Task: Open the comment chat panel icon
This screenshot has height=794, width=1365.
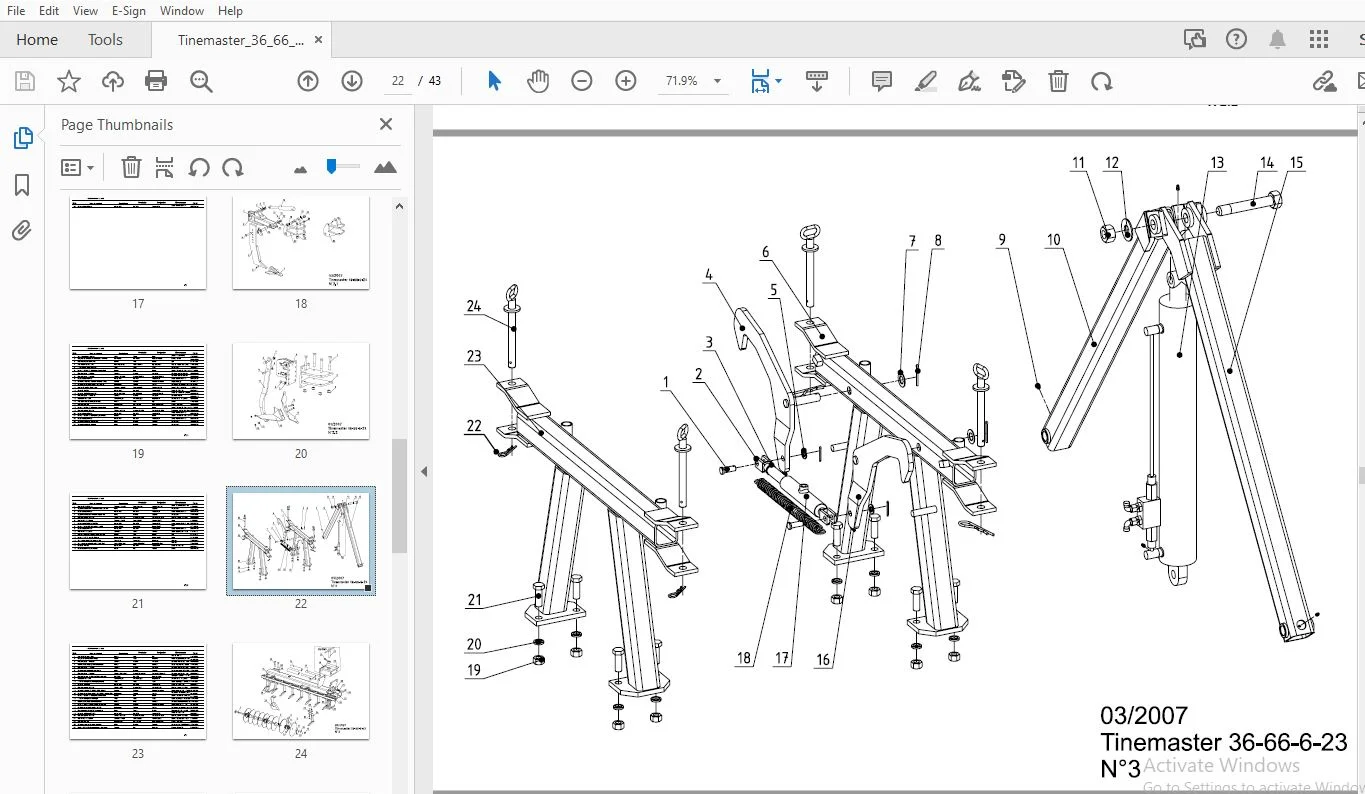Action: click(1194, 40)
